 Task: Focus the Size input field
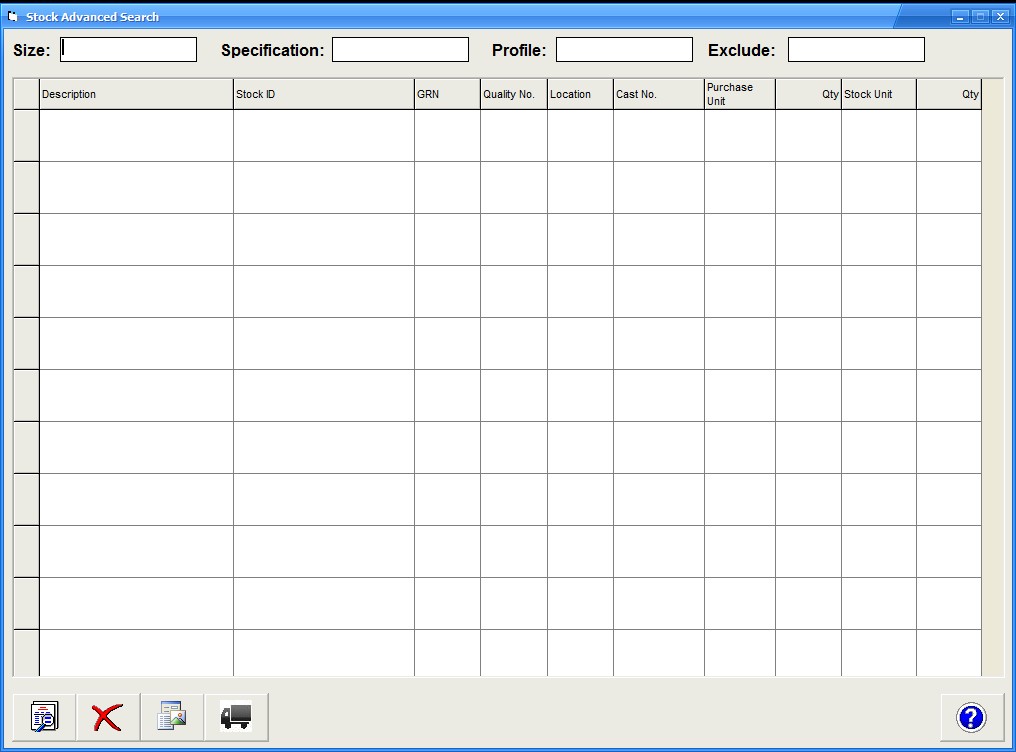(x=129, y=50)
